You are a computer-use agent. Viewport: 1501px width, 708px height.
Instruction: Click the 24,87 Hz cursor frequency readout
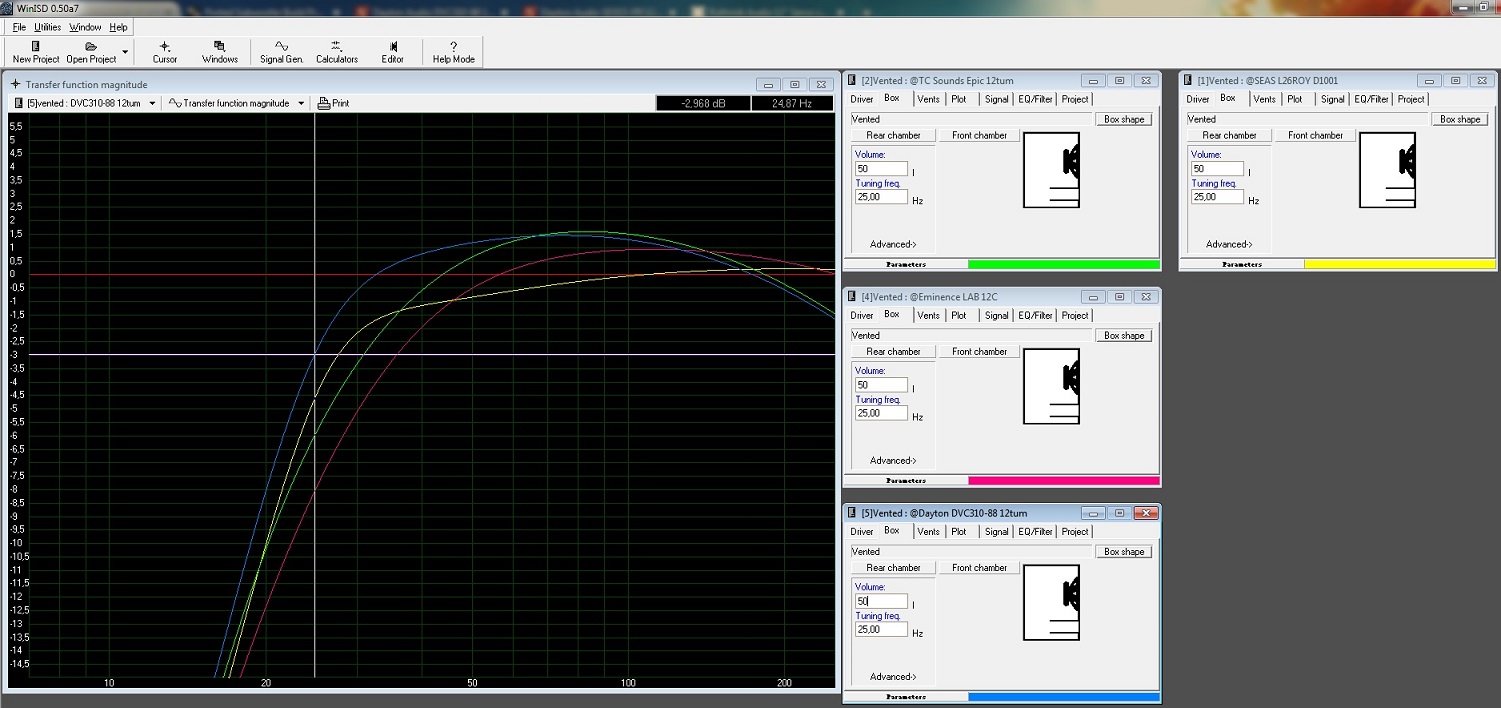click(792, 103)
